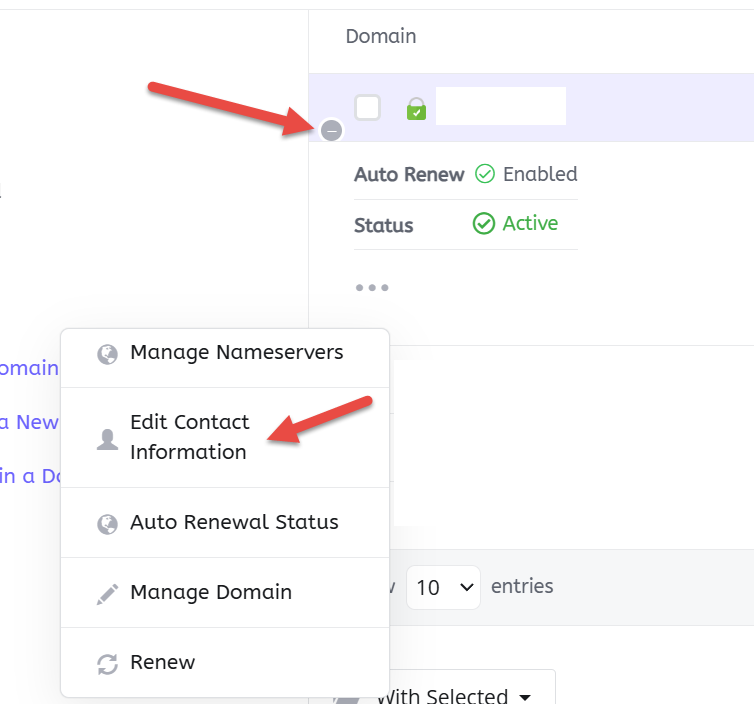This screenshot has height=704, width=754.
Task: Select Manage Domain in the popup menu
Action: pos(211,592)
